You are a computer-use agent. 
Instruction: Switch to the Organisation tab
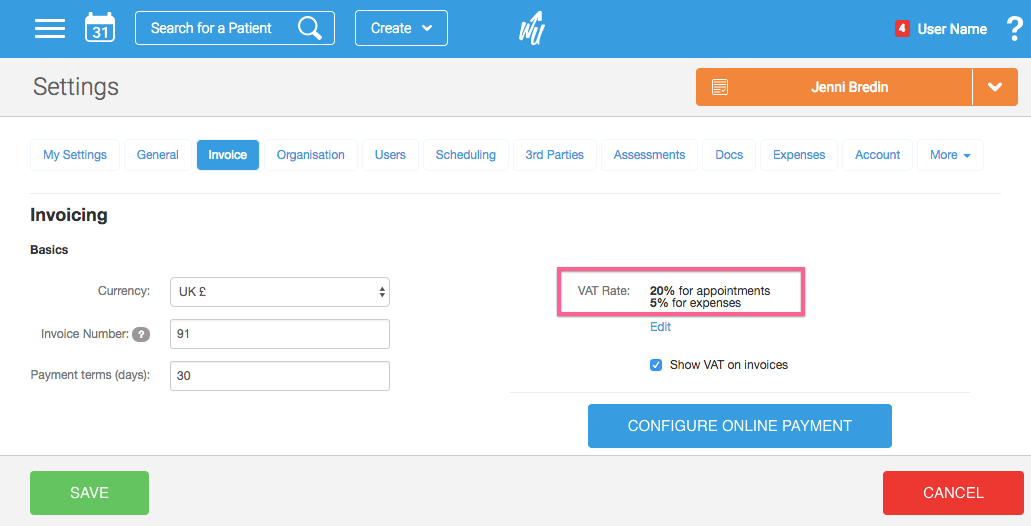310,155
